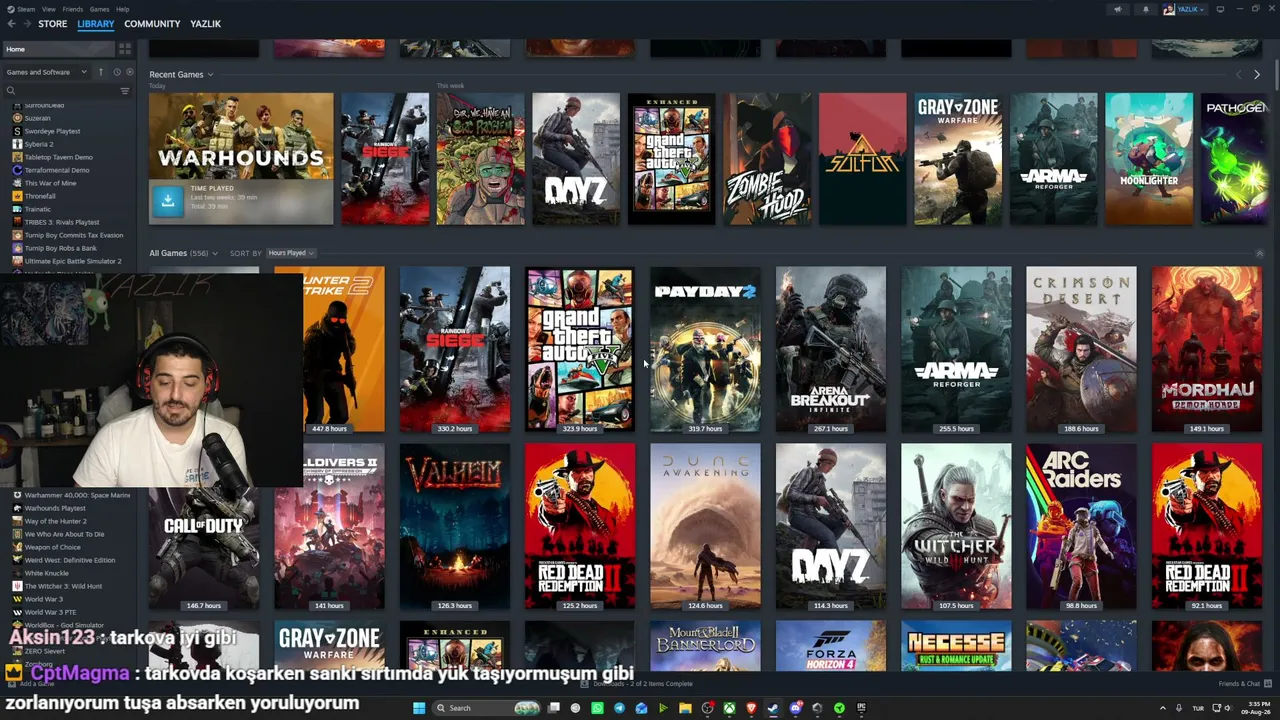Go back with the Steam back arrow
Viewport: 1280px width, 720px height.
click(x=11, y=24)
